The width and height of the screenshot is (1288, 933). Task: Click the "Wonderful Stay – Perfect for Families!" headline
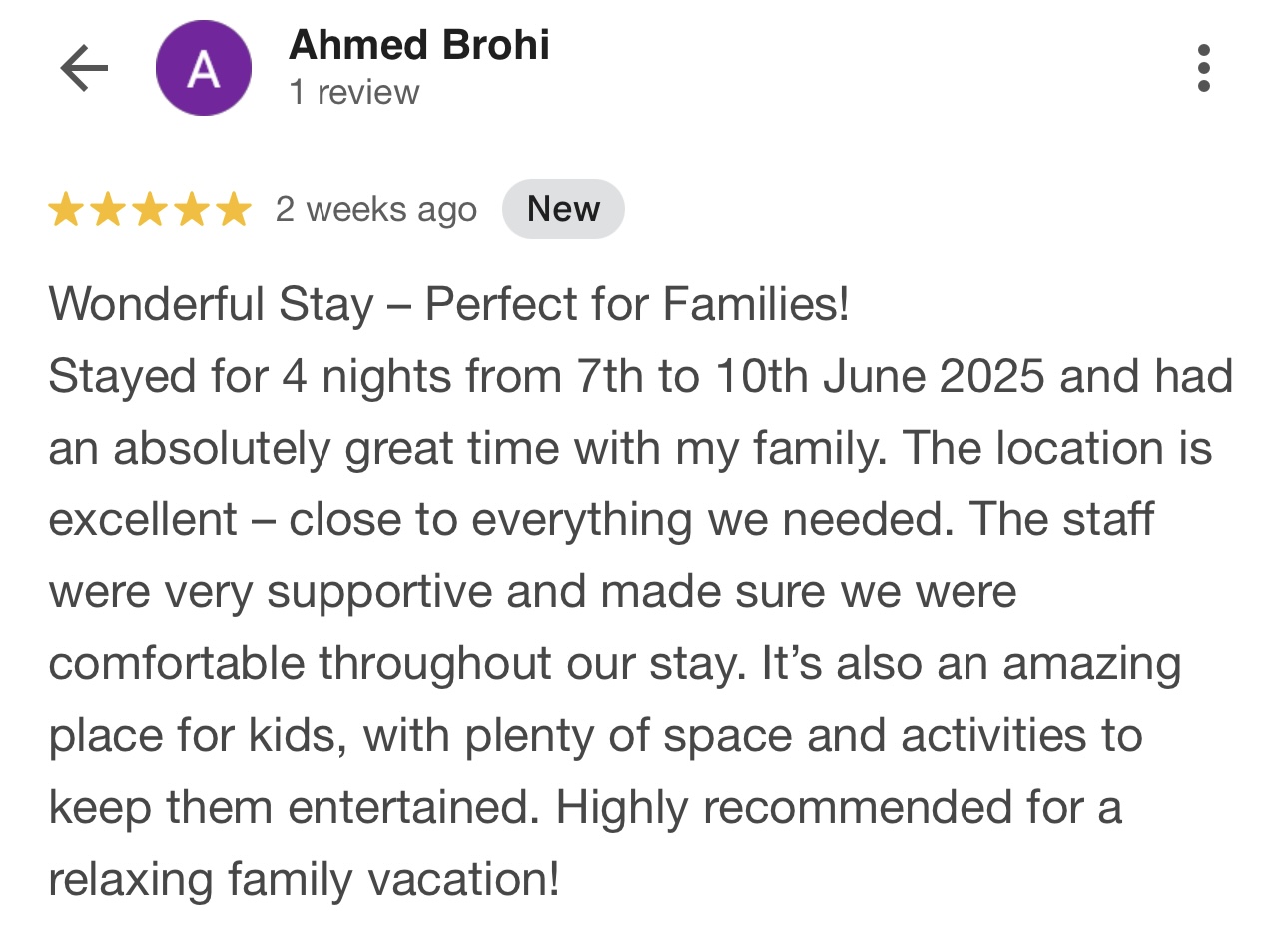click(448, 304)
